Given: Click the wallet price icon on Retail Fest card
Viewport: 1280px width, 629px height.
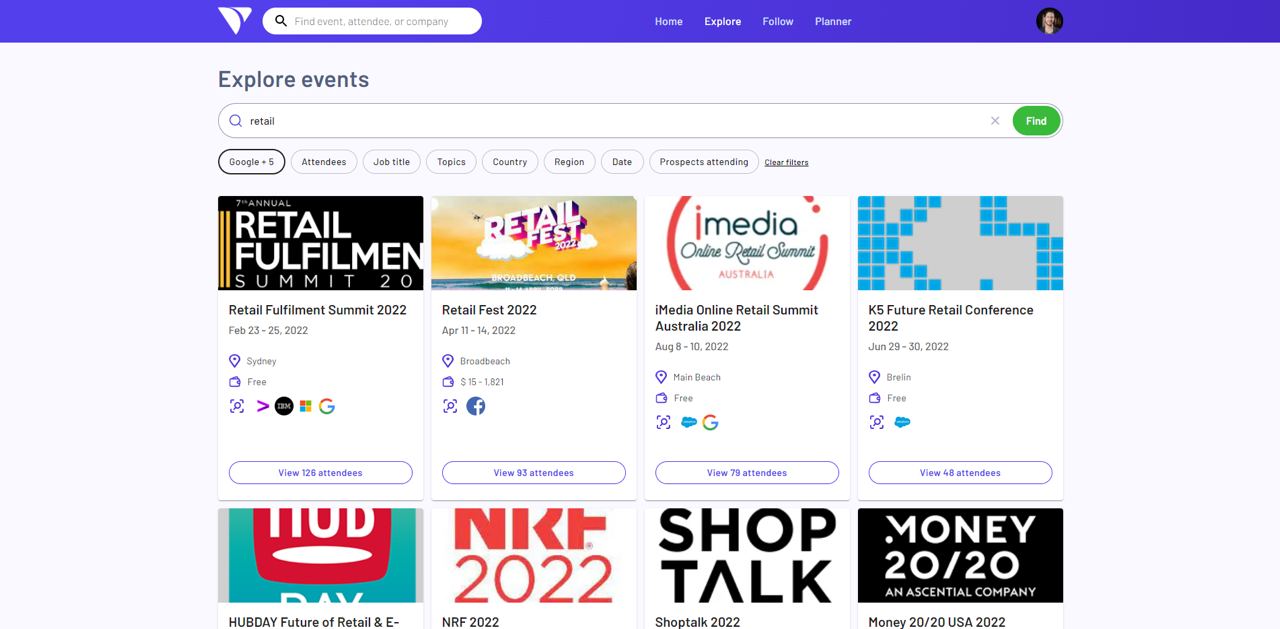Looking at the screenshot, I should (448, 382).
